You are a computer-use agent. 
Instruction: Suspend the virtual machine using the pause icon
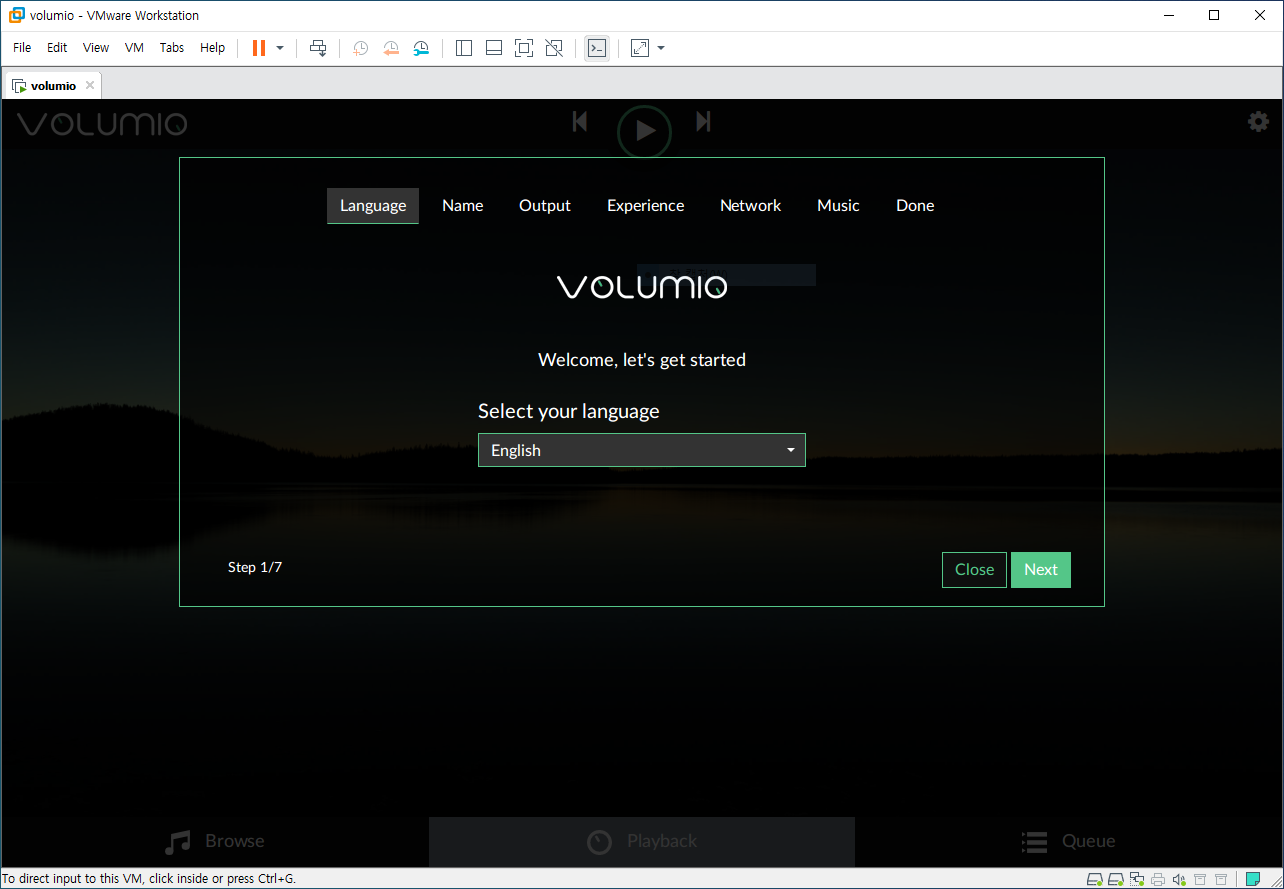[x=259, y=48]
